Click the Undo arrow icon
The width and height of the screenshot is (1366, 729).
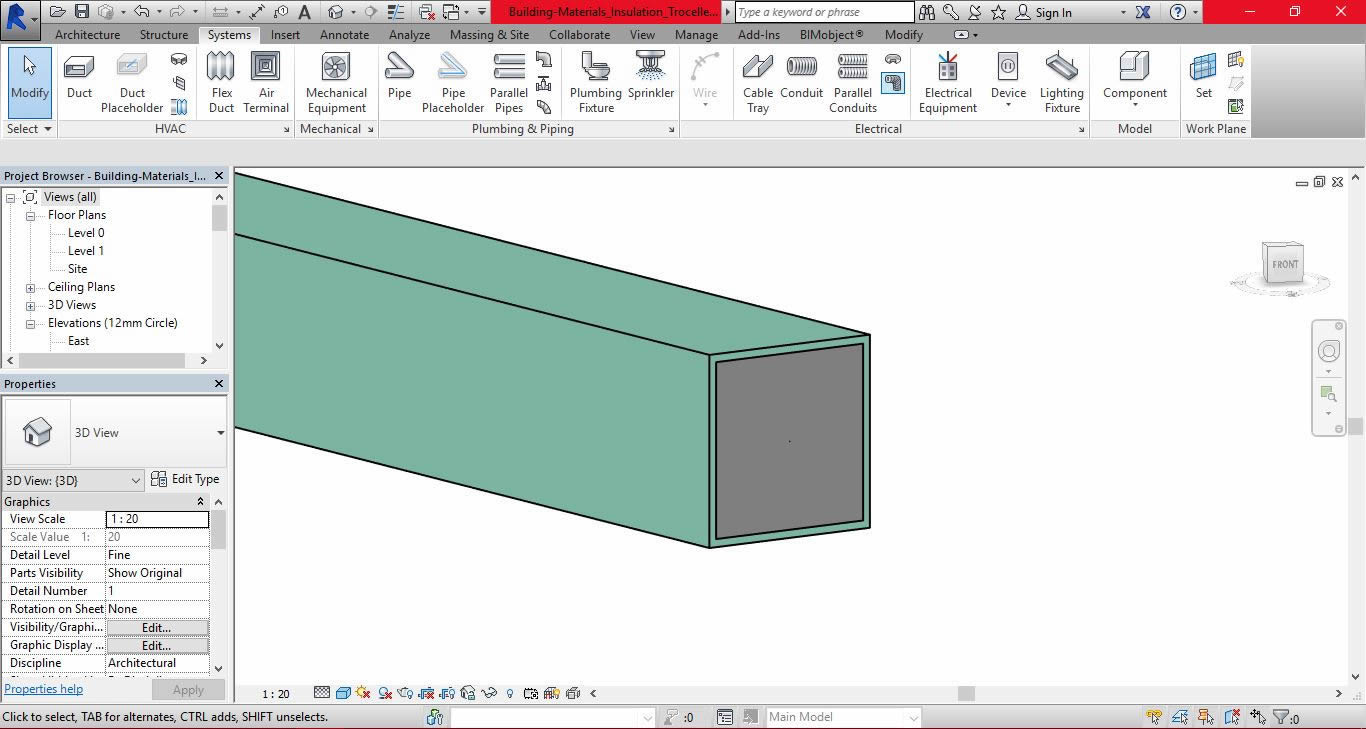(141, 12)
